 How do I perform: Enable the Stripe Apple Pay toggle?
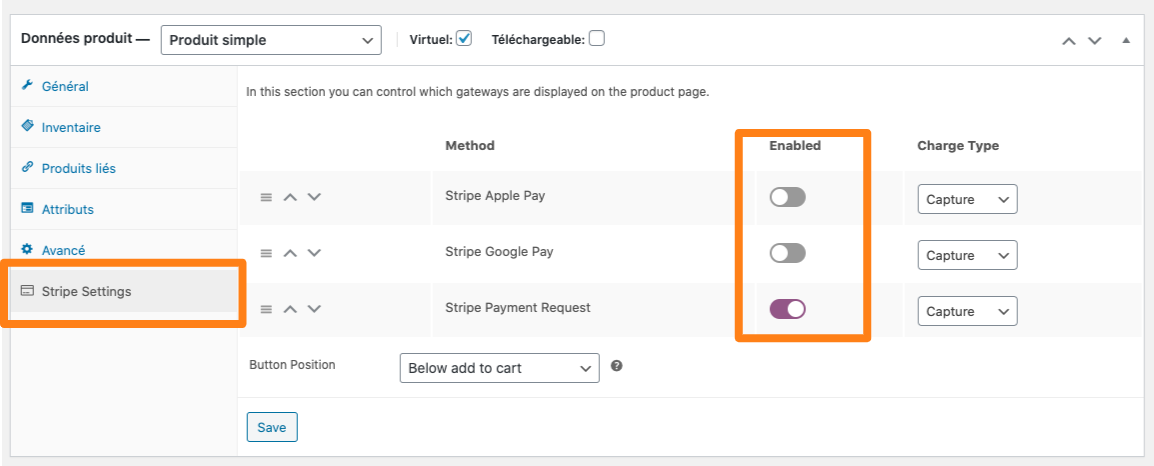pyautogui.click(x=787, y=197)
